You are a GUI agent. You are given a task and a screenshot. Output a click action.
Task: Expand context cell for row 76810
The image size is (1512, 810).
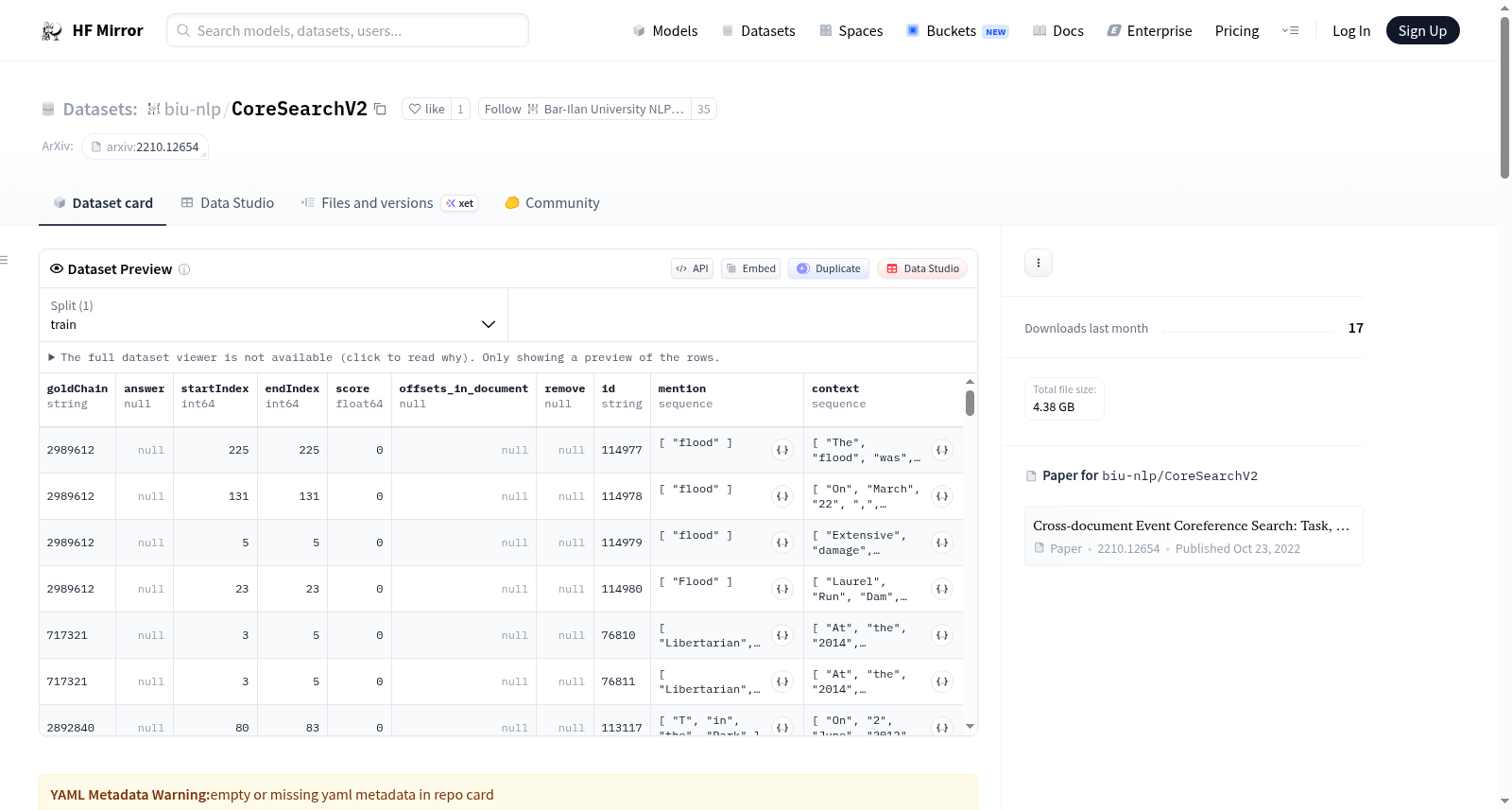(942, 635)
